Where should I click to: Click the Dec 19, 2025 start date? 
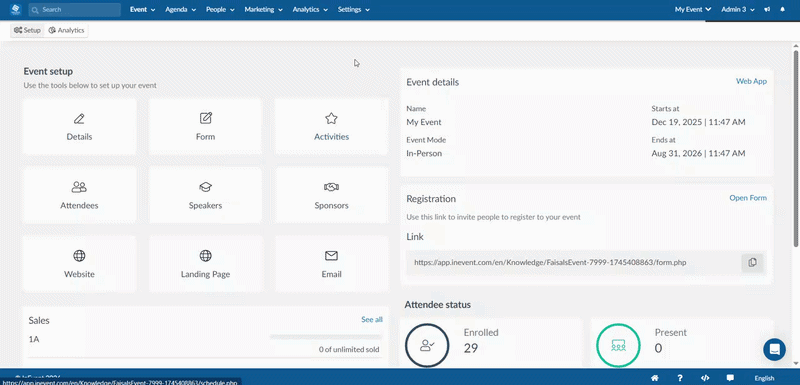698,122
